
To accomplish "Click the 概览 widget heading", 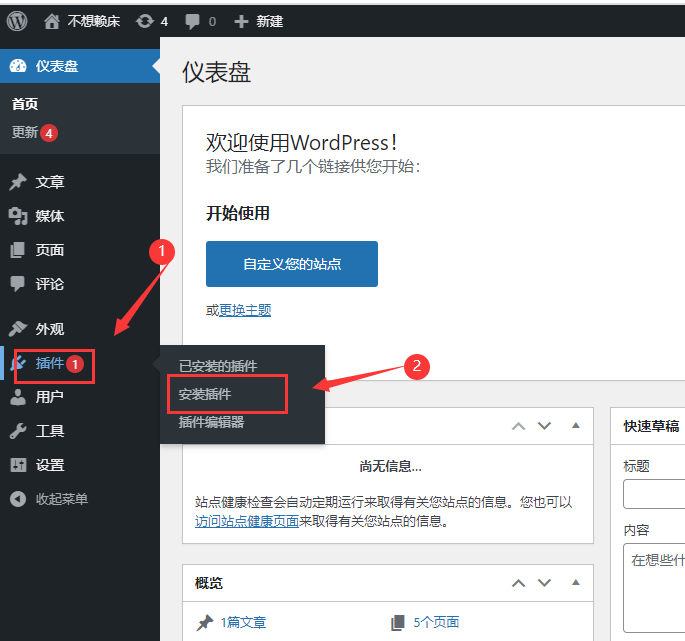I will [x=208, y=583].
